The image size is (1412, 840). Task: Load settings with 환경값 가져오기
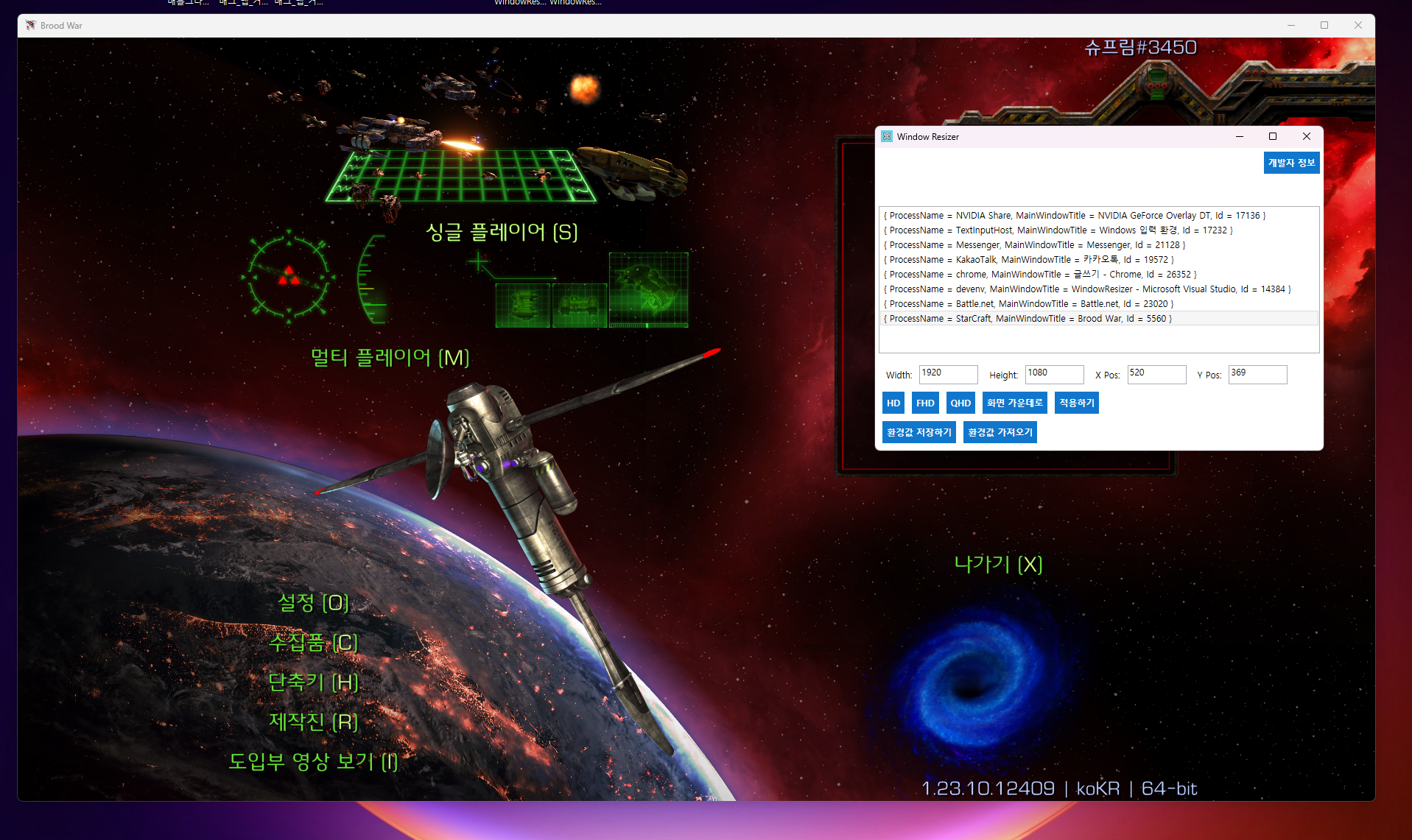(x=1000, y=432)
